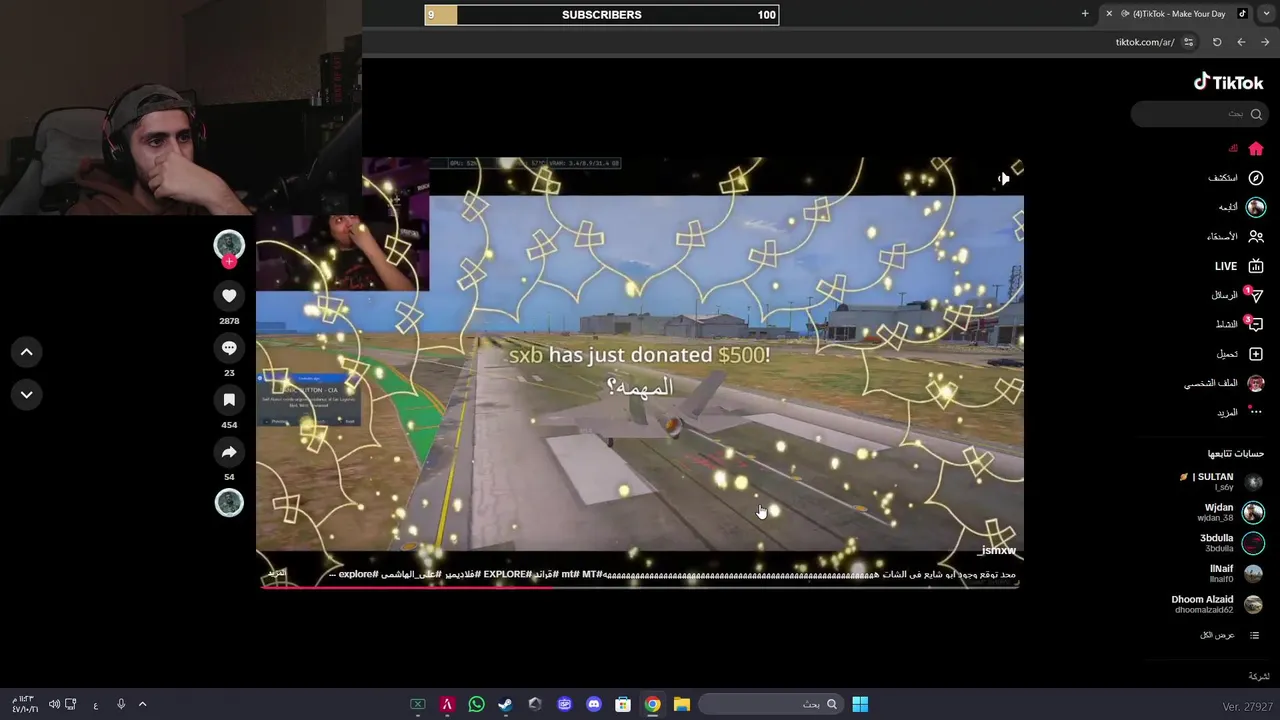This screenshot has height=720, width=1280.
Task: Open the spinning music disc of the video
Action: coord(229,503)
